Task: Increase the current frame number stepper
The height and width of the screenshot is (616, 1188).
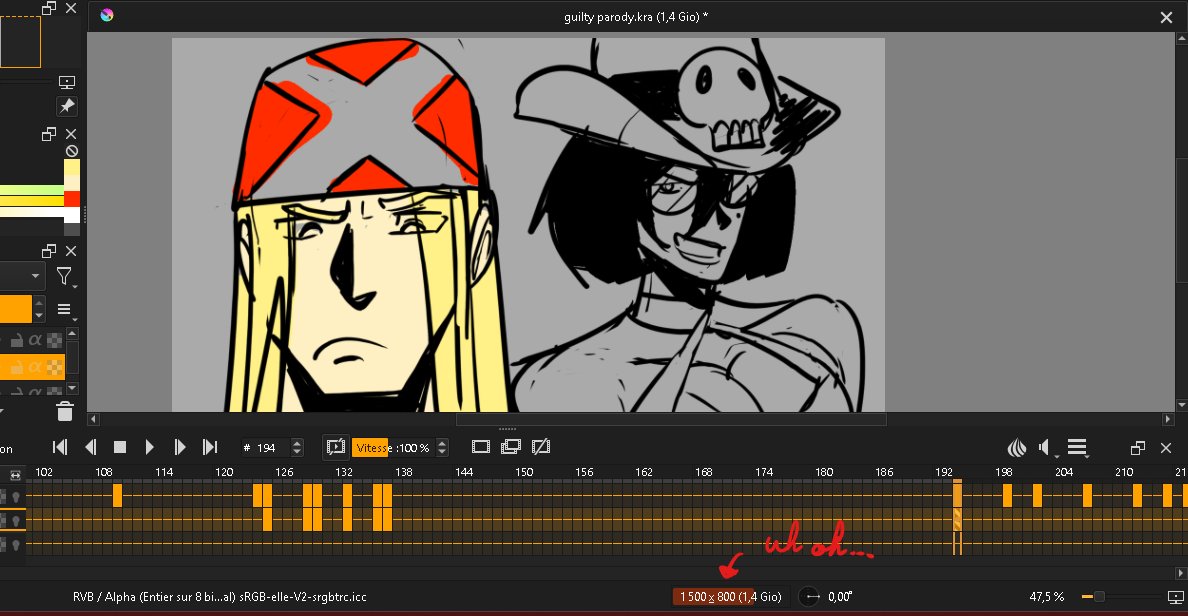Action: [x=297, y=443]
